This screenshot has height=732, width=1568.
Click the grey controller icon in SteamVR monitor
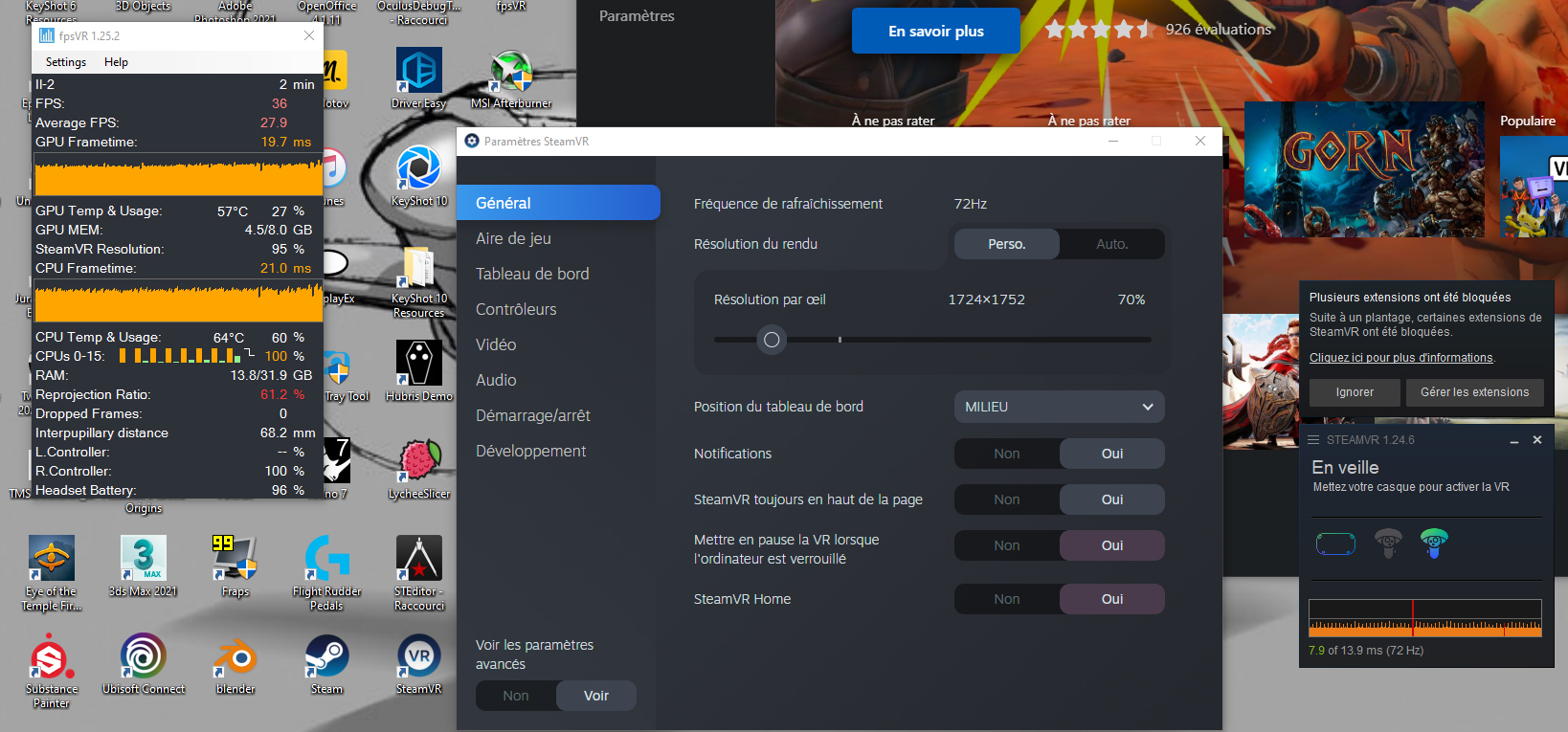pyautogui.click(x=1388, y=543)
